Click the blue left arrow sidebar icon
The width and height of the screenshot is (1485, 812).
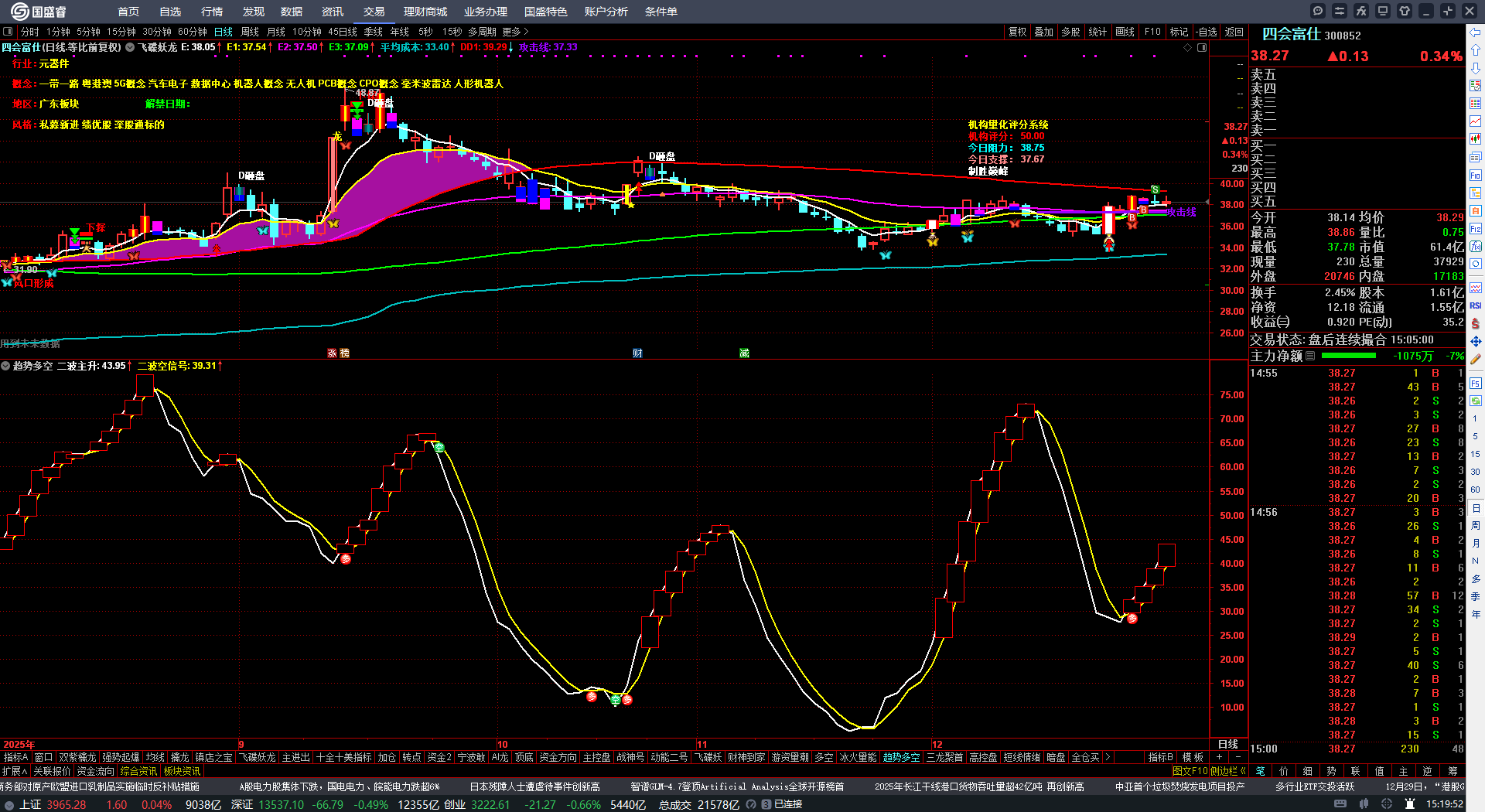1476,32
